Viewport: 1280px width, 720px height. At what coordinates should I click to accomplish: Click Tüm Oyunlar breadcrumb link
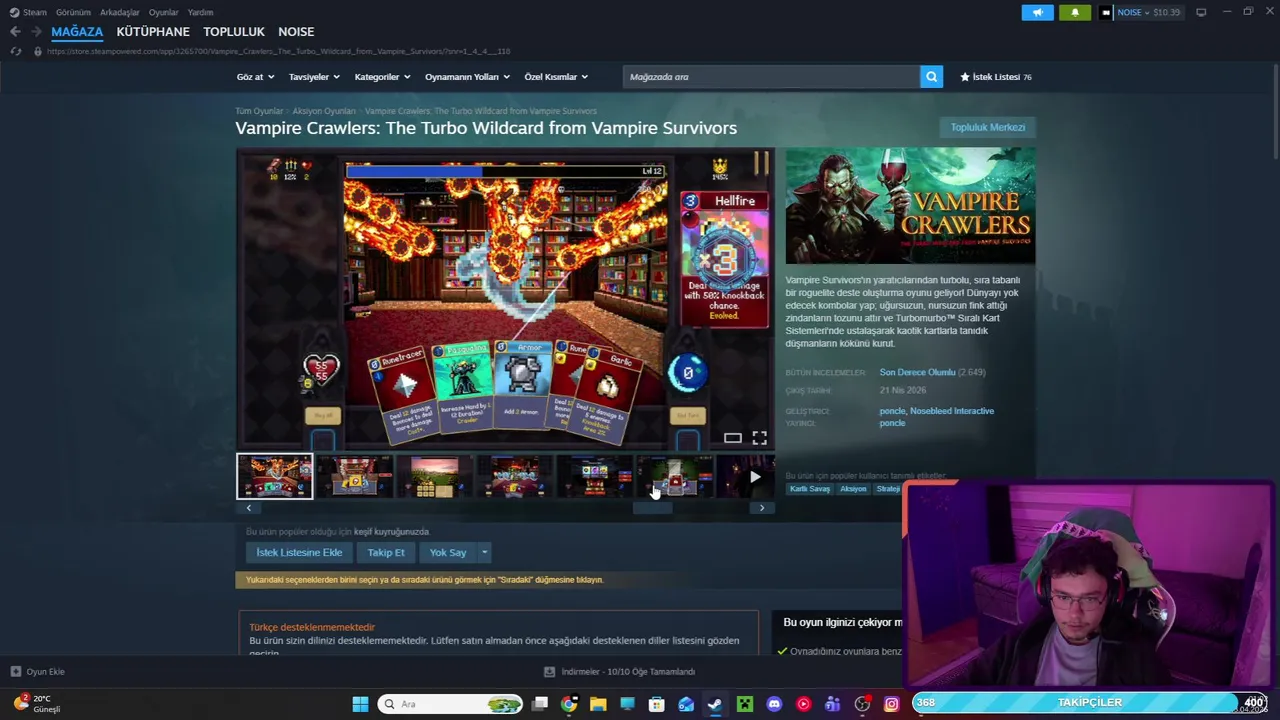point(259,111)
